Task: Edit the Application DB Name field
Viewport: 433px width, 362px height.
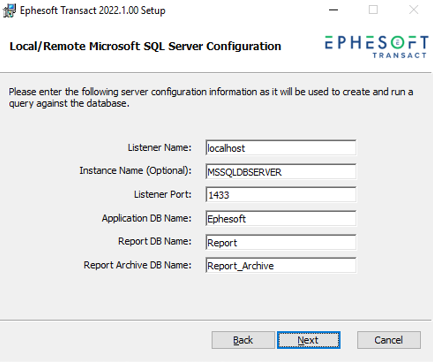Action: (x=281, y=218)
